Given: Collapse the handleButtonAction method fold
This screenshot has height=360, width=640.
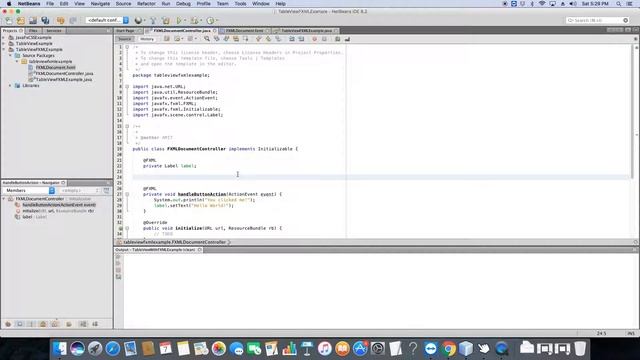Looking at the screenshot, I should coord(127,194).
